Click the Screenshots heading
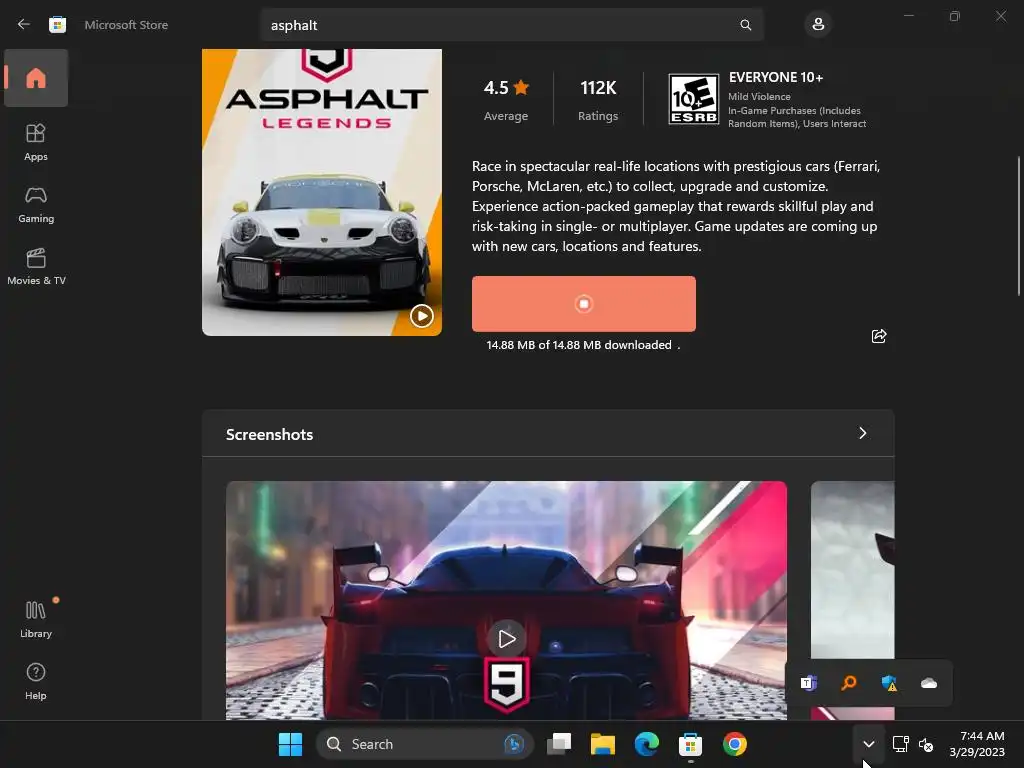1024x768 pixels. click(269, 434)
